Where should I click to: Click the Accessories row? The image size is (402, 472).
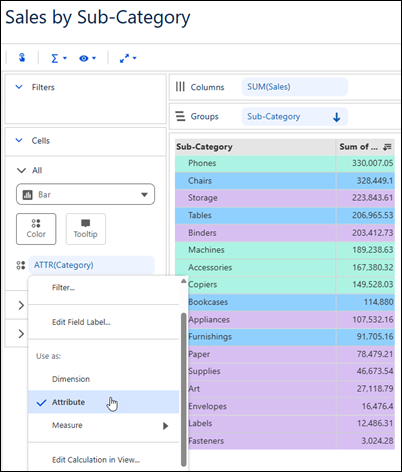pyautogui.click(x=285, y=267)
